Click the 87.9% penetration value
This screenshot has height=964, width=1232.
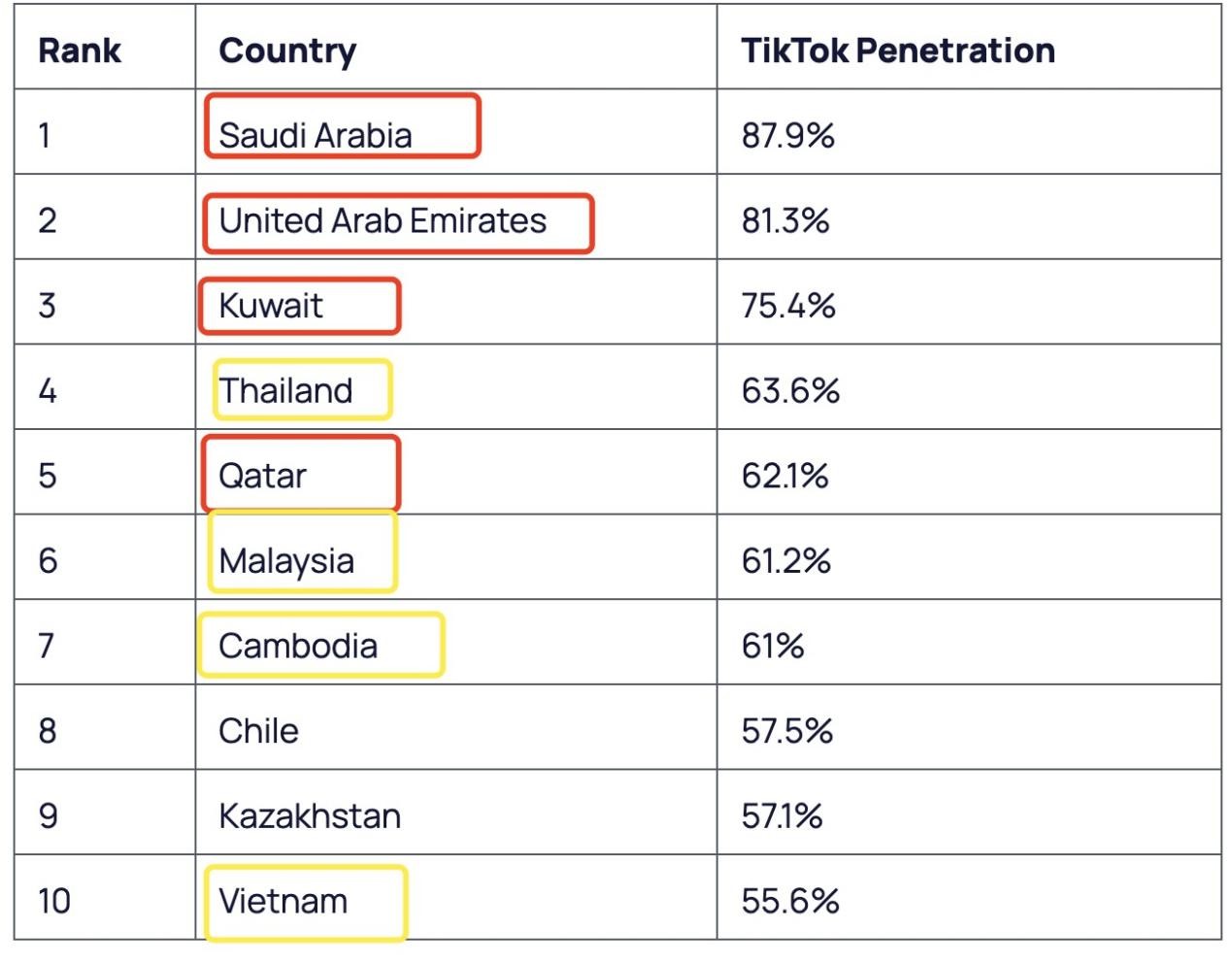[788, 135]
